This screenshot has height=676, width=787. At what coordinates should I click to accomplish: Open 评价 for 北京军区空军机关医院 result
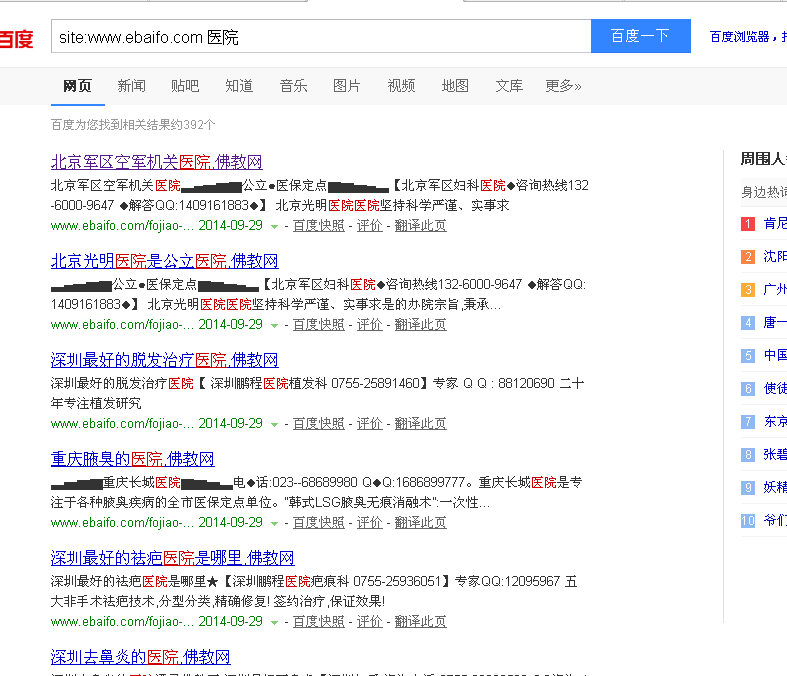point(370,226)
